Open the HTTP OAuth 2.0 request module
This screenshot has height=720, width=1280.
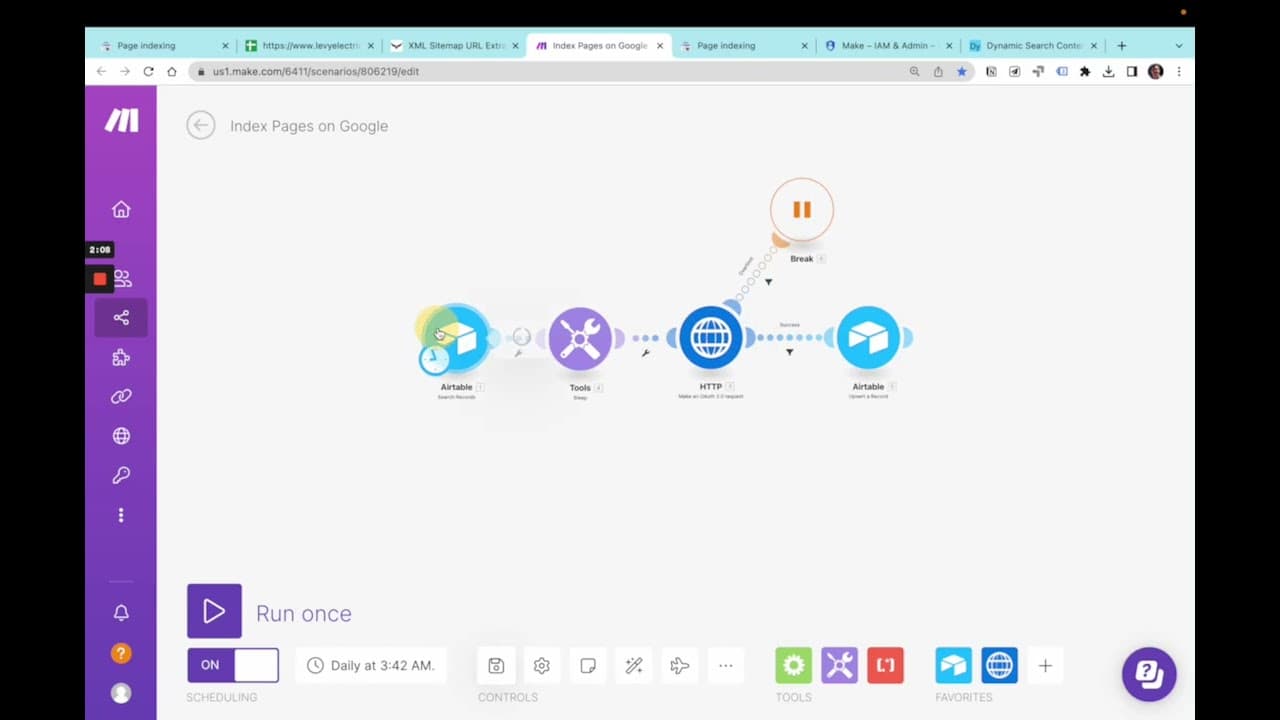coord(710,337)
